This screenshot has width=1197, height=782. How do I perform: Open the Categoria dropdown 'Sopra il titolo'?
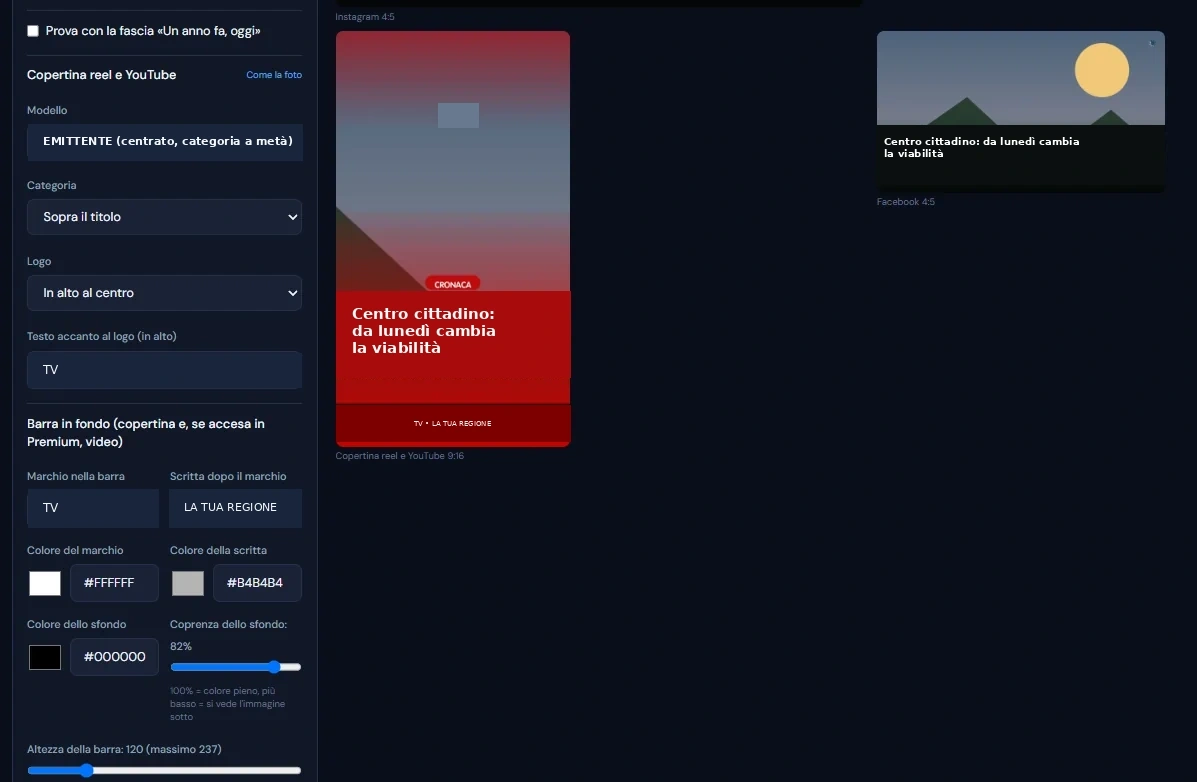[164, 217]
